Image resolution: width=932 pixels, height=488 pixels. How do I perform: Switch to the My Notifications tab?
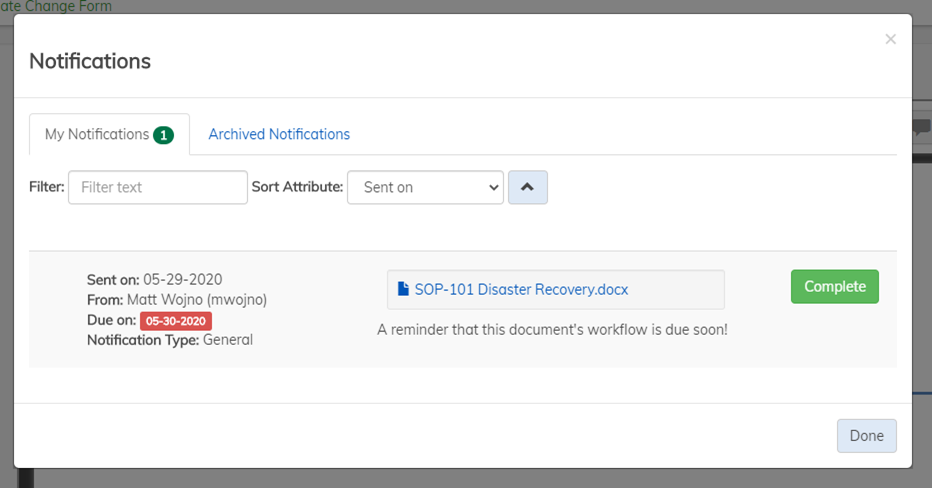pyautogui.click(x=97, y=134)
